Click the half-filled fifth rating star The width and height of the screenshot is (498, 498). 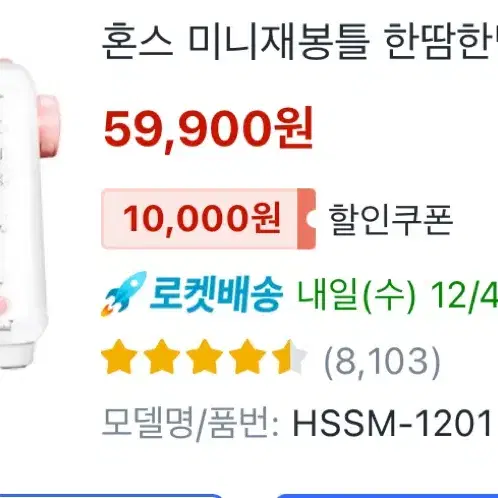[x=289, y=357]
